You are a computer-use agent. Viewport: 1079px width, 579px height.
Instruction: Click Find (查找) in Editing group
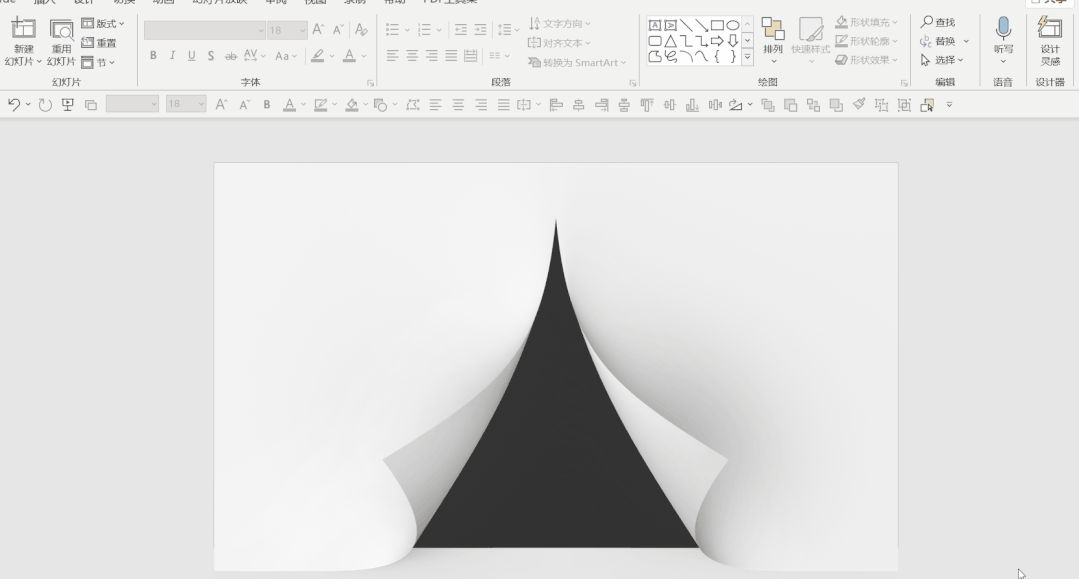pyautogui.click(x=938, y=23)
